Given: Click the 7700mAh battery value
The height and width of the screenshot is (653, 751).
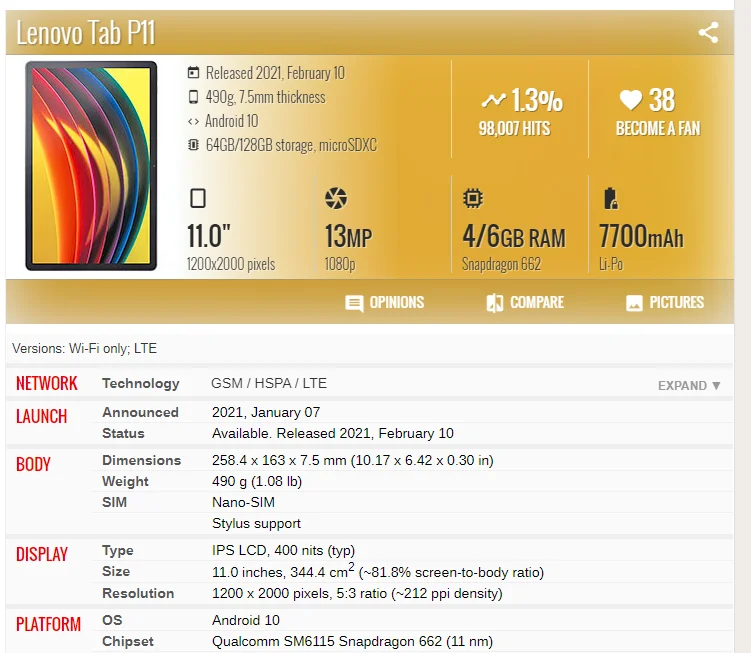Looking at the screenshot, I should (x=641, y=236).
